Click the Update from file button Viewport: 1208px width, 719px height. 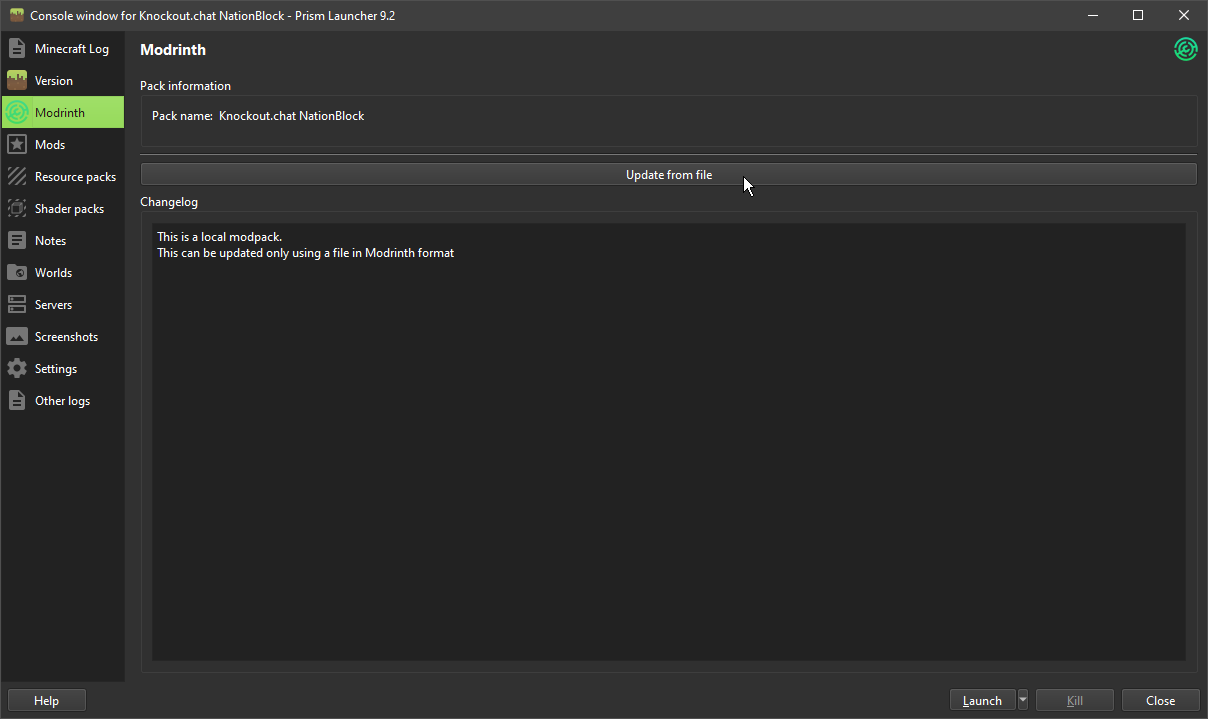point(668,174)
